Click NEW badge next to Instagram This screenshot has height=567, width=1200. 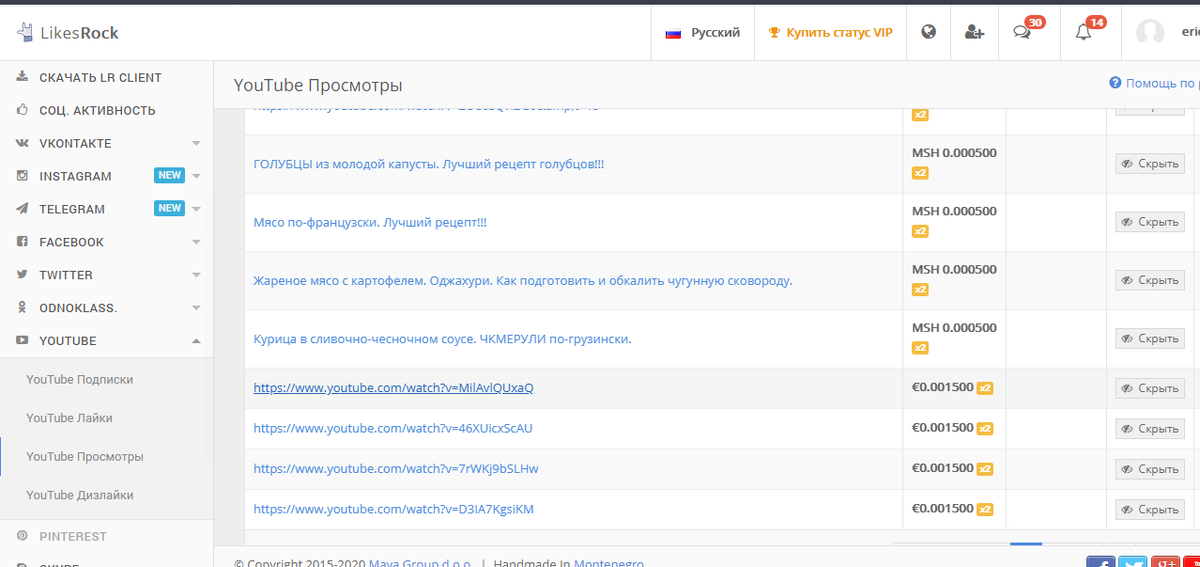169,176
